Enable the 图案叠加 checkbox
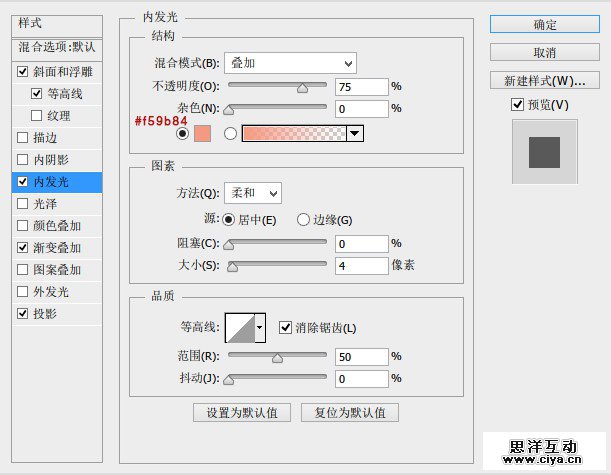 23,269
